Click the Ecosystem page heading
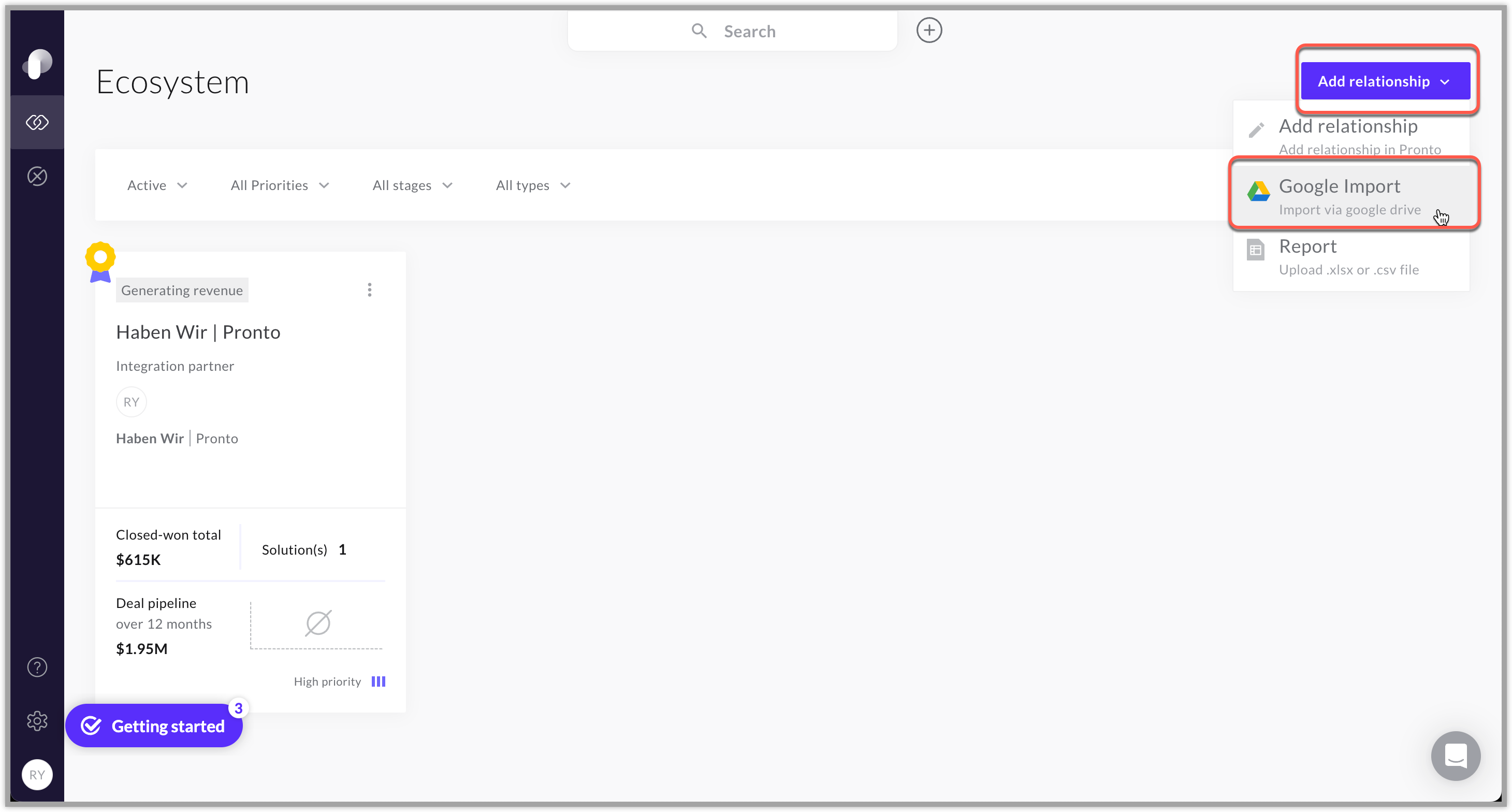This screenshot has width=1512, height=812. [172, 82]
